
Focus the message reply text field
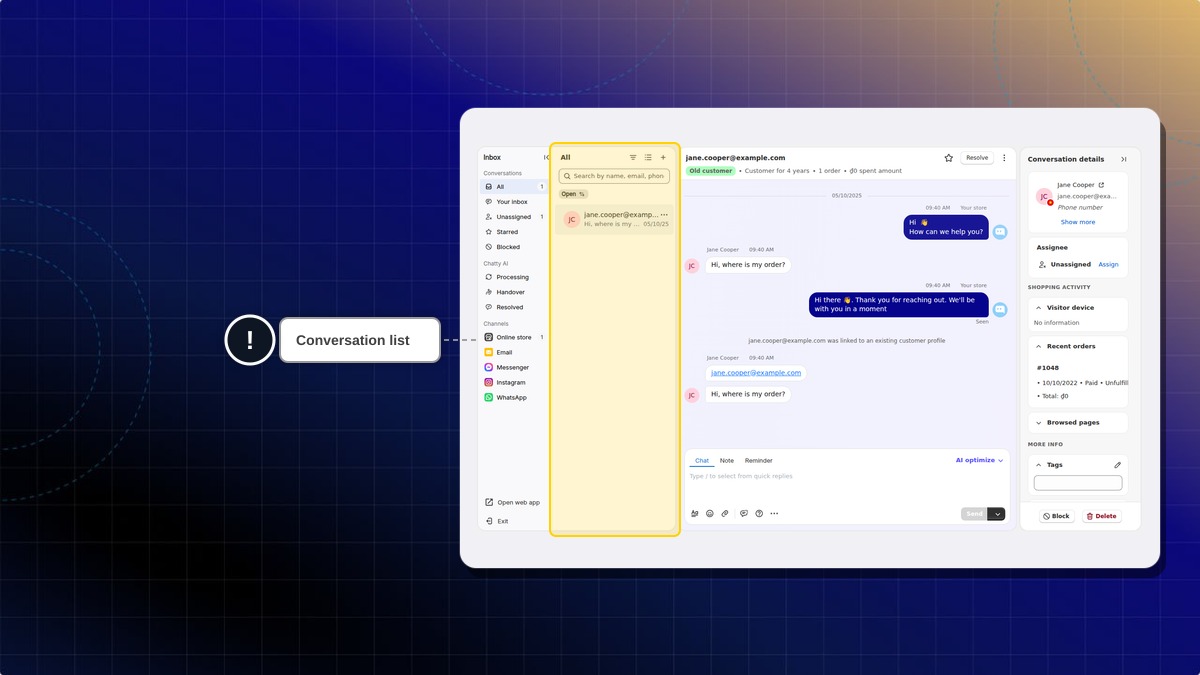click(x=847, y=486)
